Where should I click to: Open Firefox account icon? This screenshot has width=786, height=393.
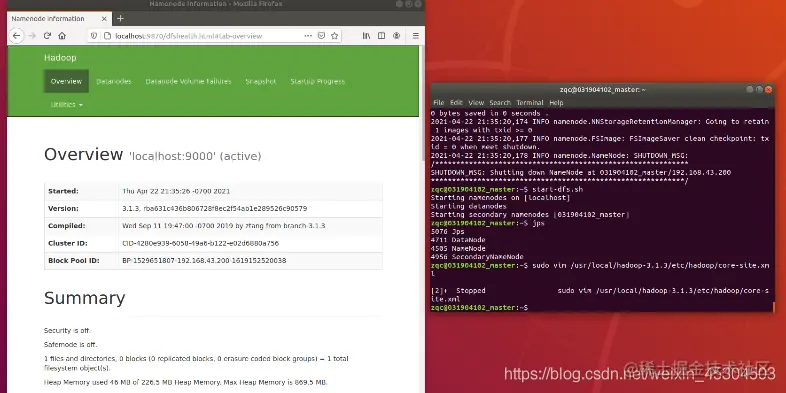point(397,36)
